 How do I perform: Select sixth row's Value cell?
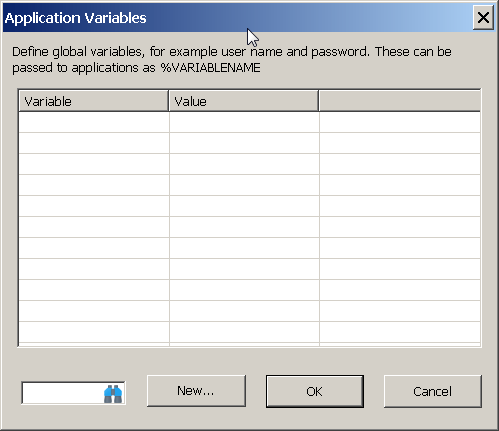tap(244, 227)
